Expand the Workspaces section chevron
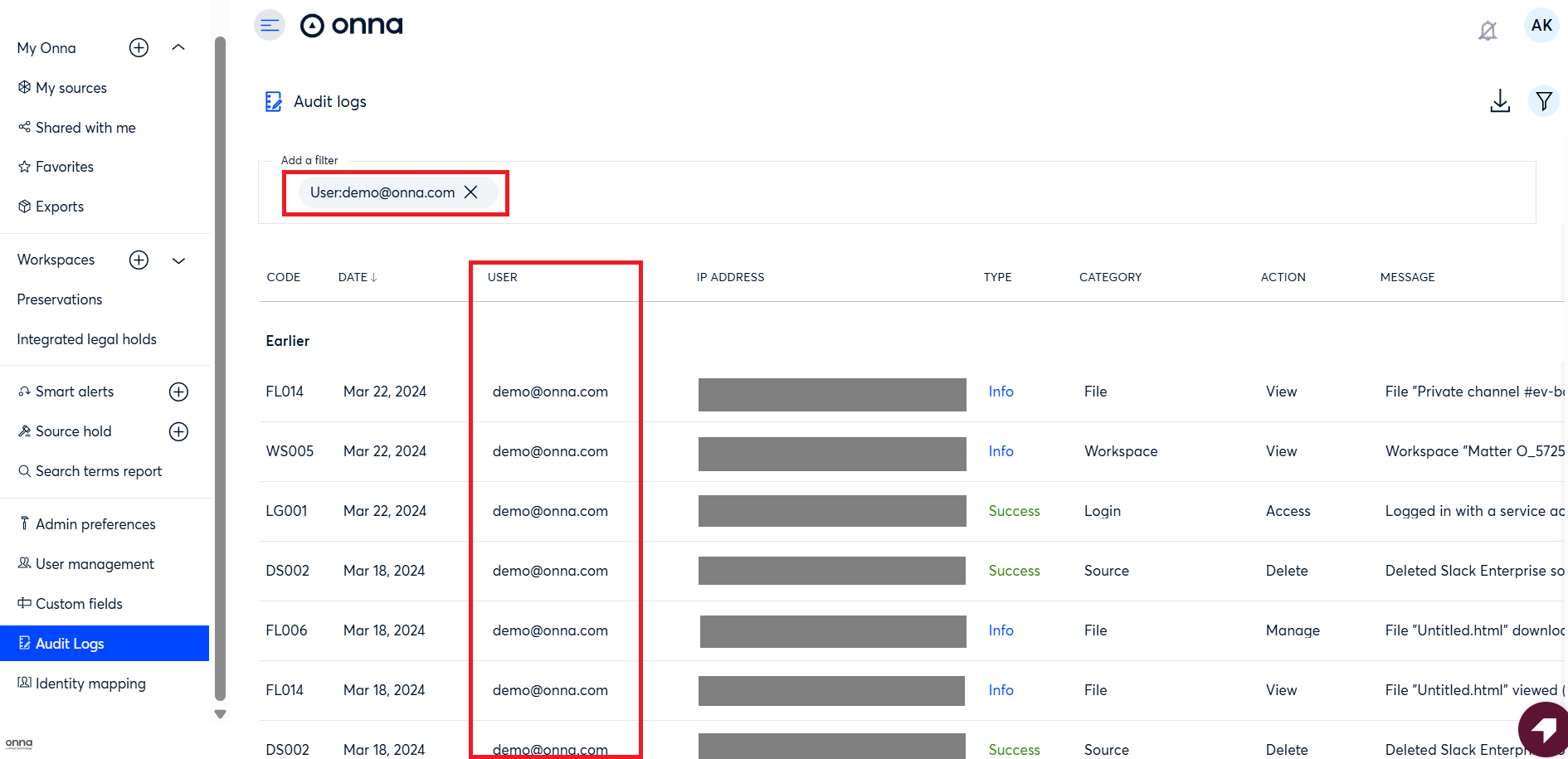 tap(178, 260)
